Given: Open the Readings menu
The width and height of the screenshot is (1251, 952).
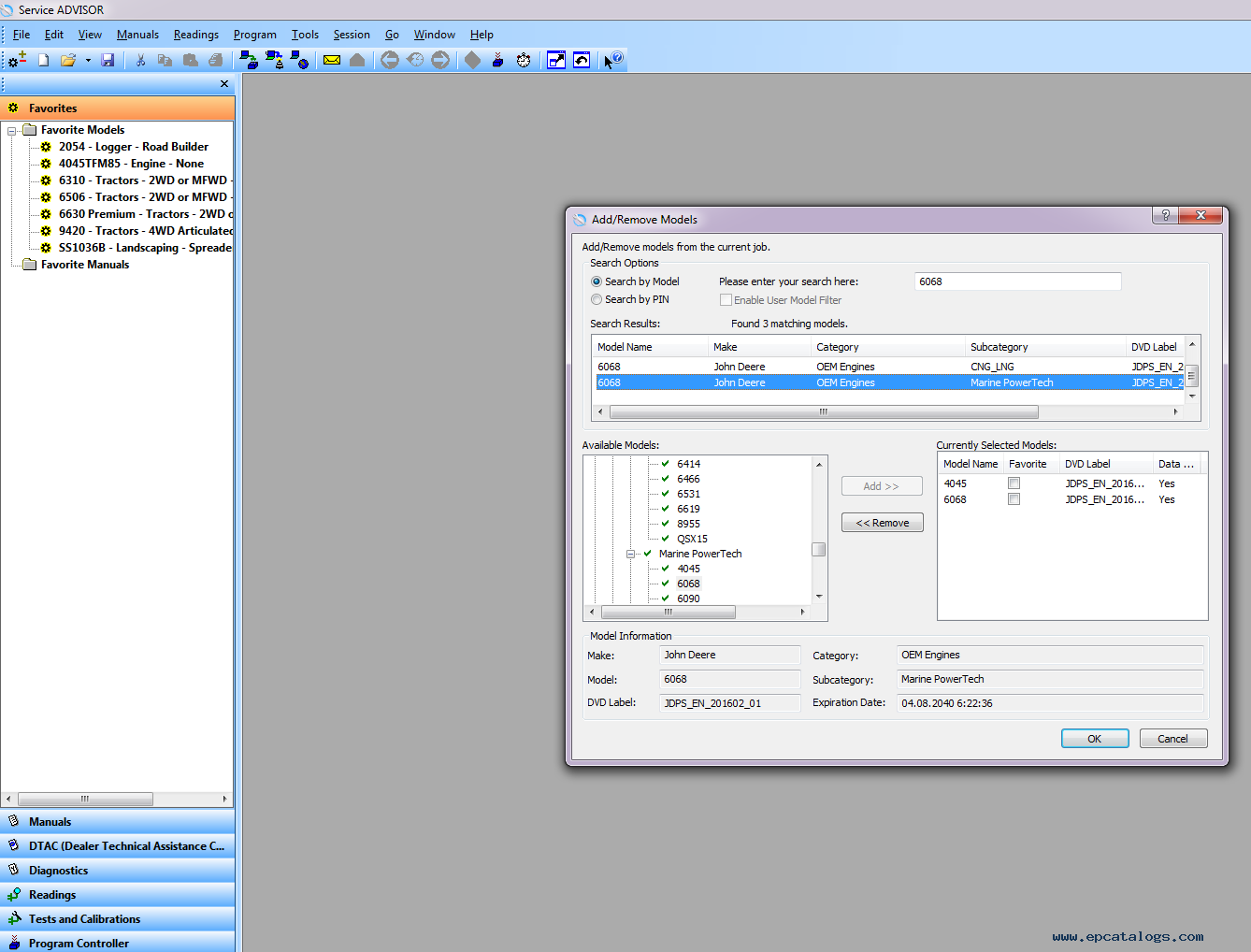Looking at the screenshot, I should click(x=196, y=35).
